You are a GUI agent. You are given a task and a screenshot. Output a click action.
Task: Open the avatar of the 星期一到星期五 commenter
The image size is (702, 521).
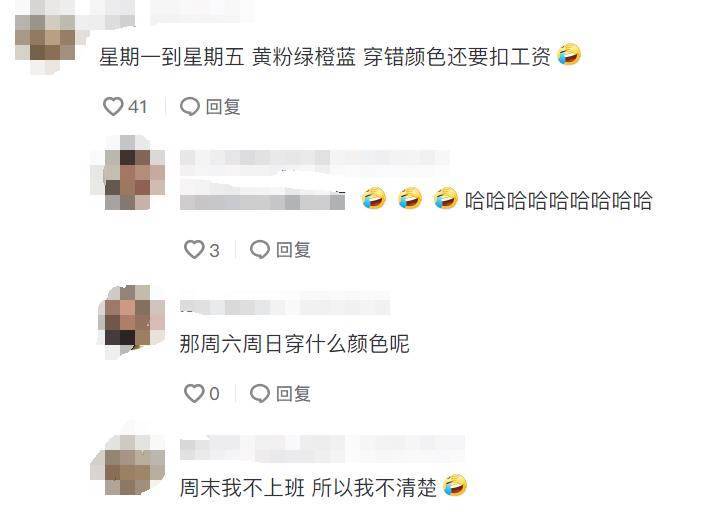(45, 37)
